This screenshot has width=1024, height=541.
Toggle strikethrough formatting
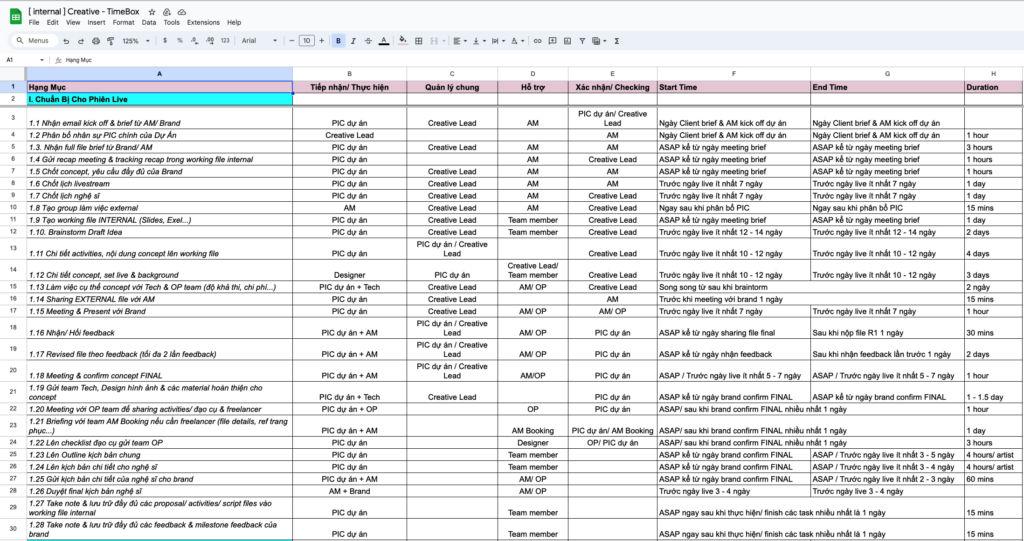369,41
